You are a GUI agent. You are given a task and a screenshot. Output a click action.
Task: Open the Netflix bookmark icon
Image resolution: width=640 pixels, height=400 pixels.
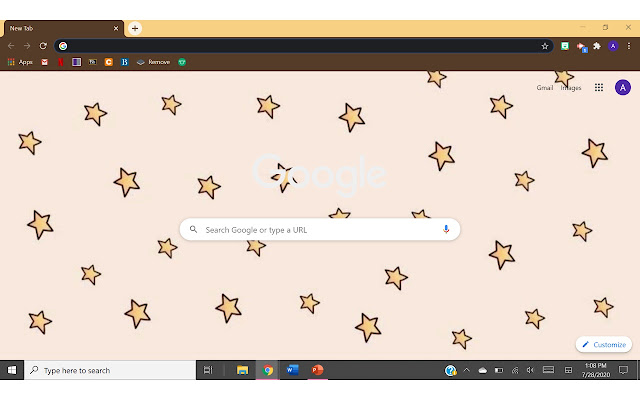(x=60, y=62)
